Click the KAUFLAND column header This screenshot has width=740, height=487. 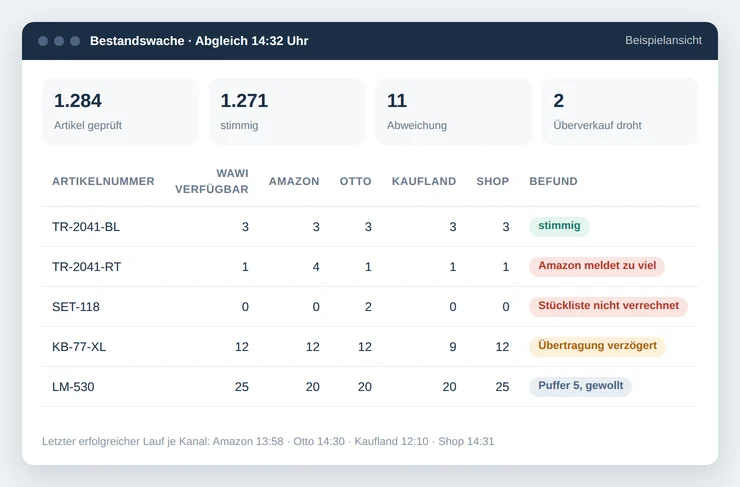click(424, 181)
